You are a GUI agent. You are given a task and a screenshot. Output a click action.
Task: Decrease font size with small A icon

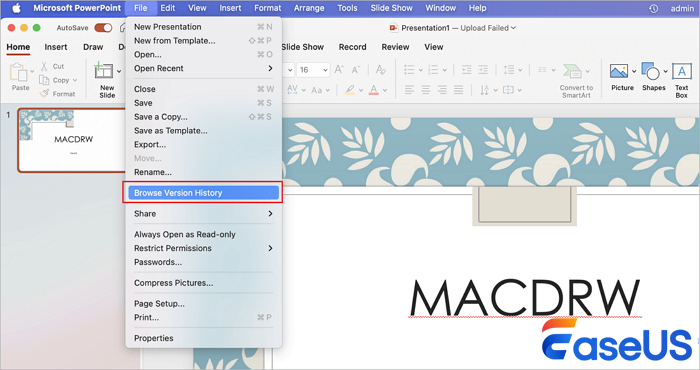[356, 70]
